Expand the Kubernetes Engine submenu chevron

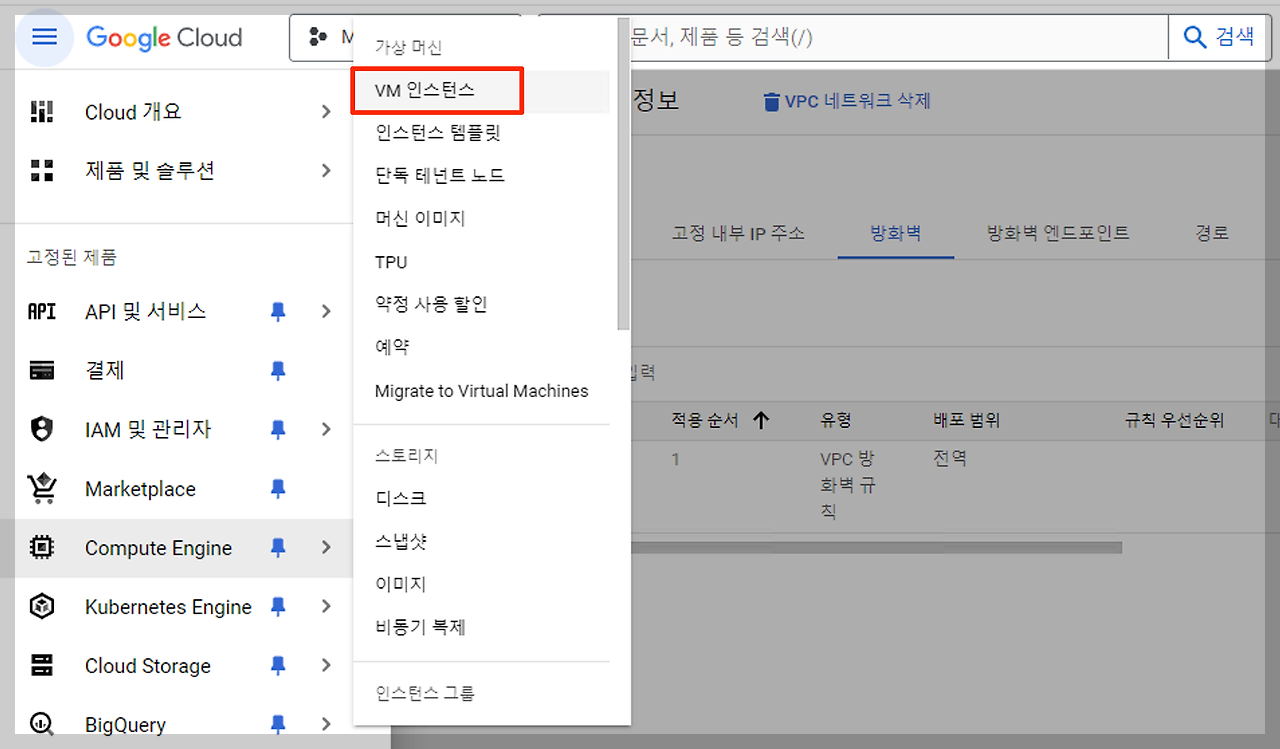coord(326,607)
